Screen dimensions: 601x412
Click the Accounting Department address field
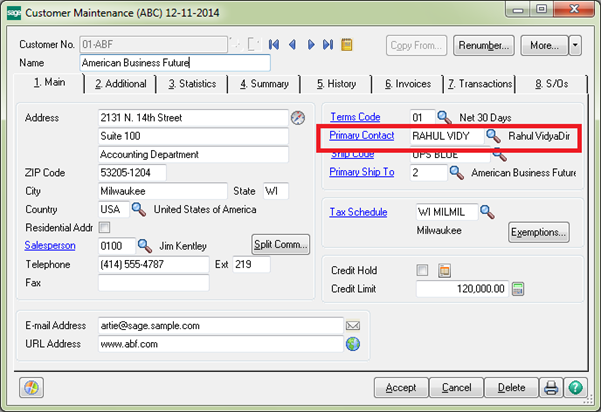pos(194,154)
